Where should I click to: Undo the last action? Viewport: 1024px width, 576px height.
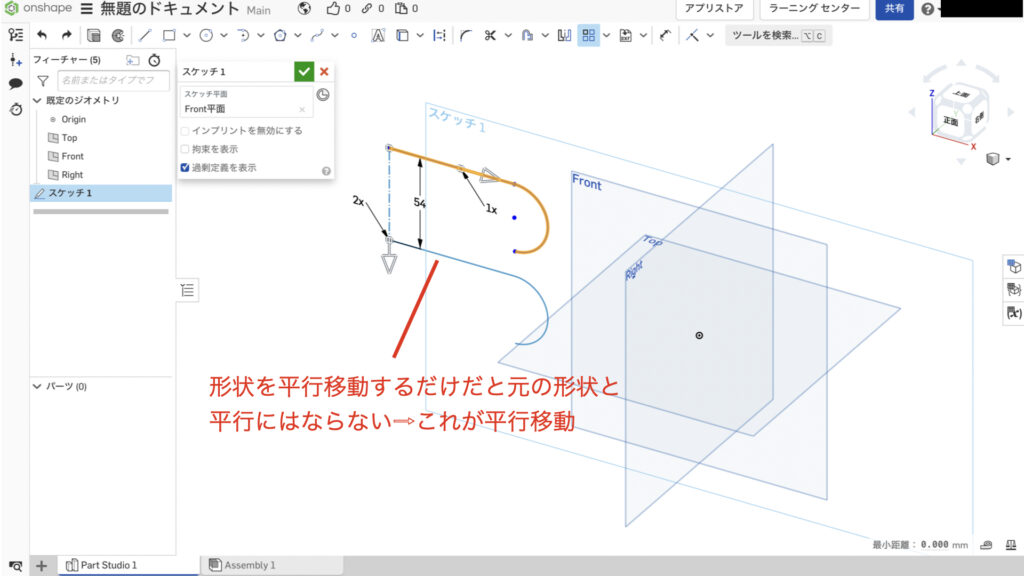(42, 35)
